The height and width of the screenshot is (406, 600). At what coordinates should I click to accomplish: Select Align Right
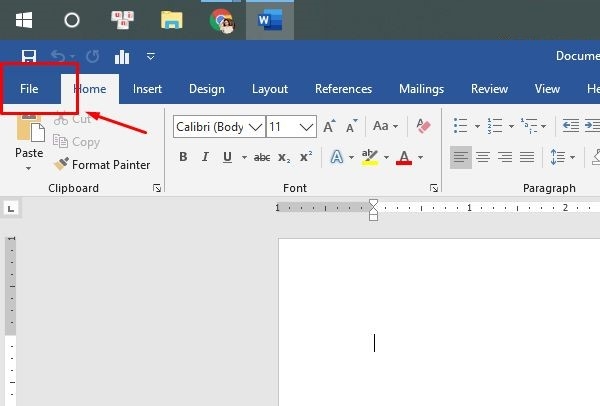click(505, 157)
